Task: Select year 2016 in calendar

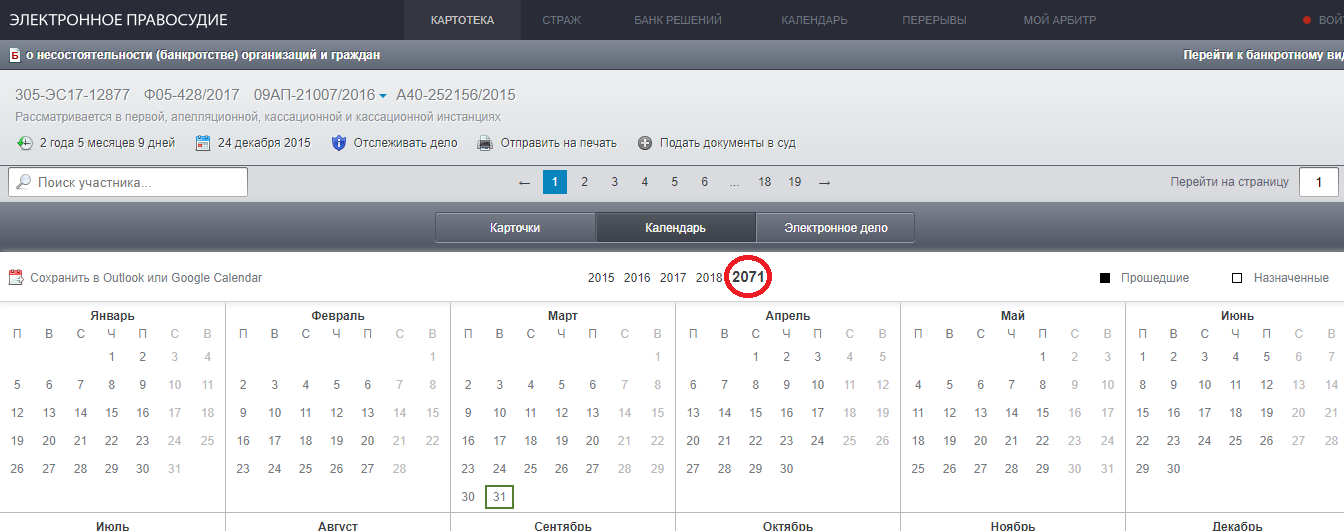Action: (637, 278)
